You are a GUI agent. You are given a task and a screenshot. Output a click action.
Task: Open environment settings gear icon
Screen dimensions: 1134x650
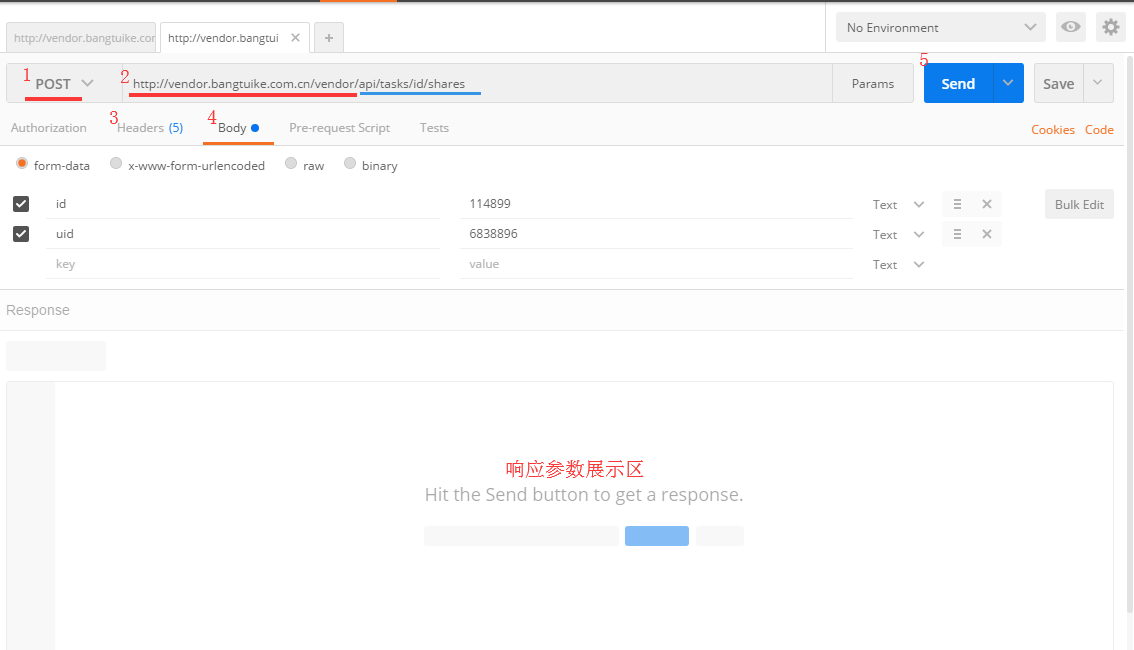coord(1110,27)
